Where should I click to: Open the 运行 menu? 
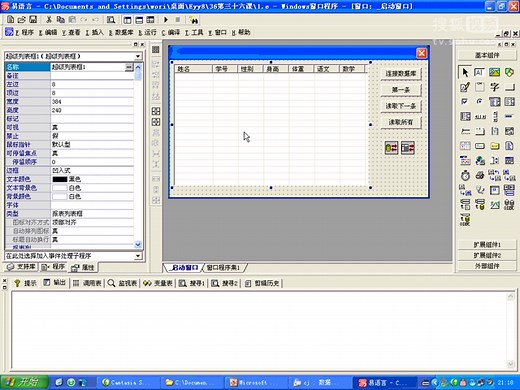pyautogui.click(x=147, y=32)
